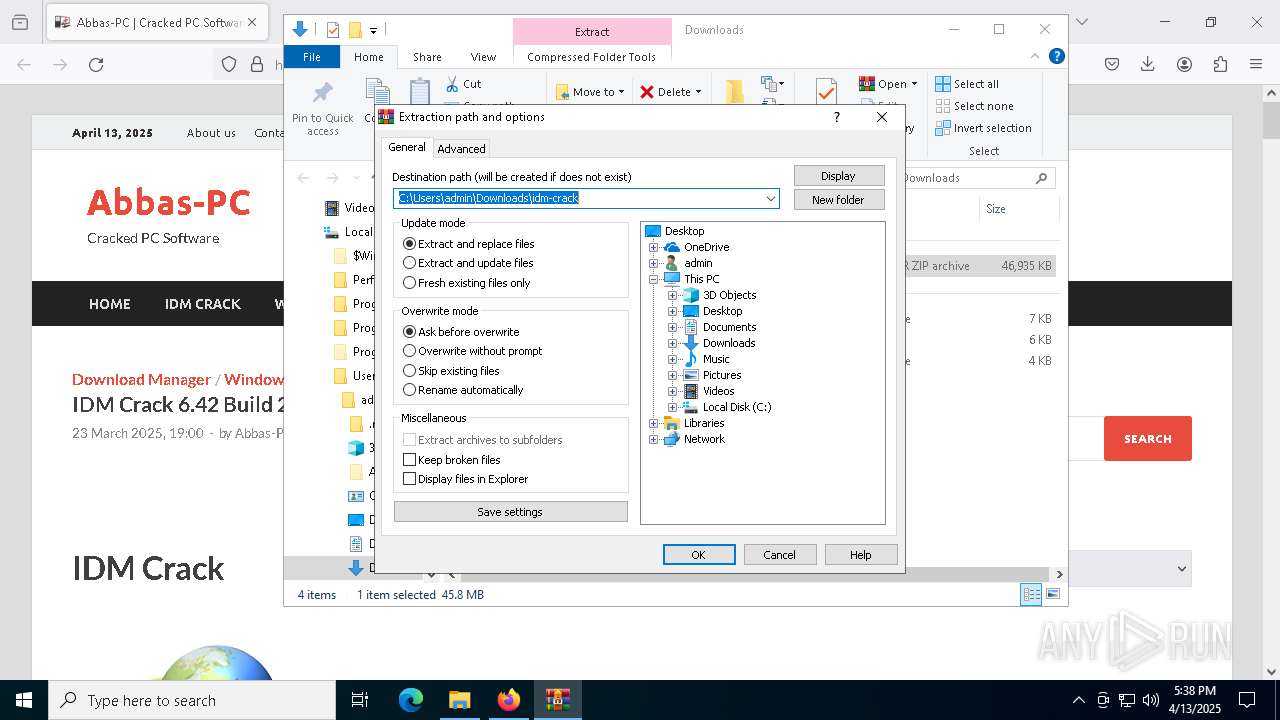This screenshot has width=1280, height=720.
Task: Open Help for extraction dialog
Action: pos(860,555)
